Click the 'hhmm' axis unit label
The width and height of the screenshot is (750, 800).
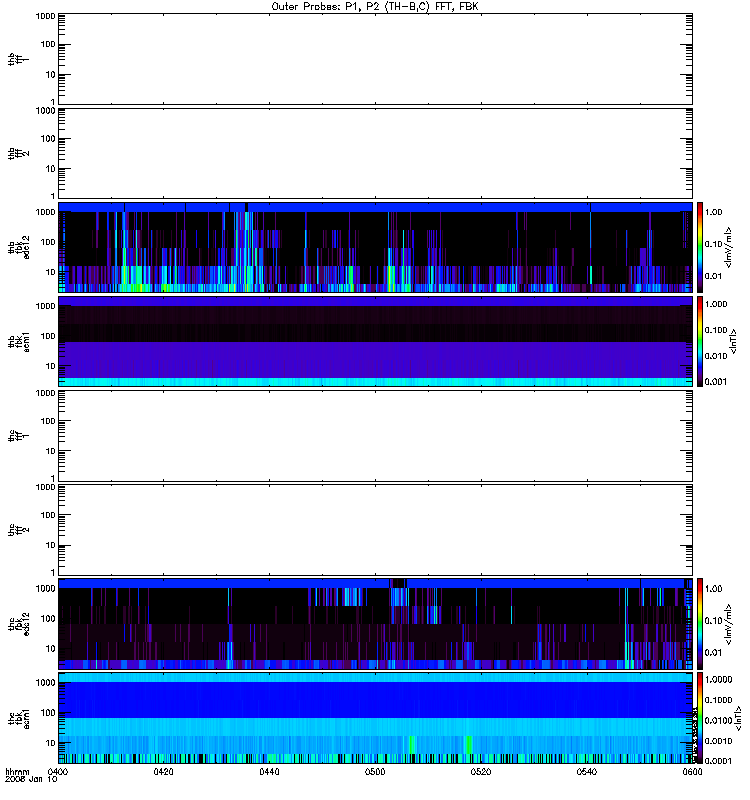tap(17, 771)
